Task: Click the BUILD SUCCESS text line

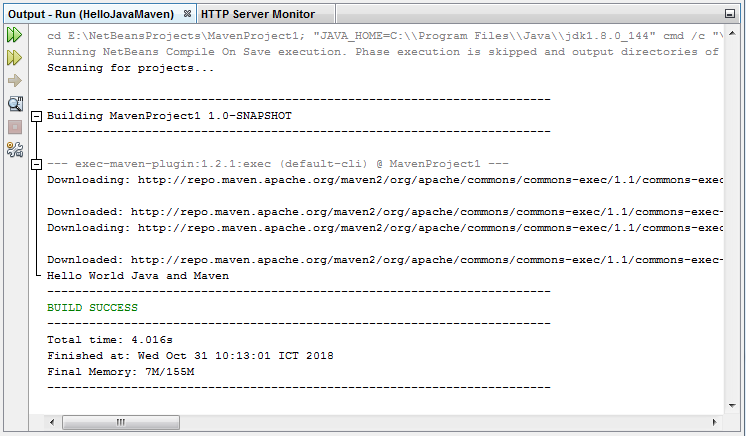Action: (92, 308)
